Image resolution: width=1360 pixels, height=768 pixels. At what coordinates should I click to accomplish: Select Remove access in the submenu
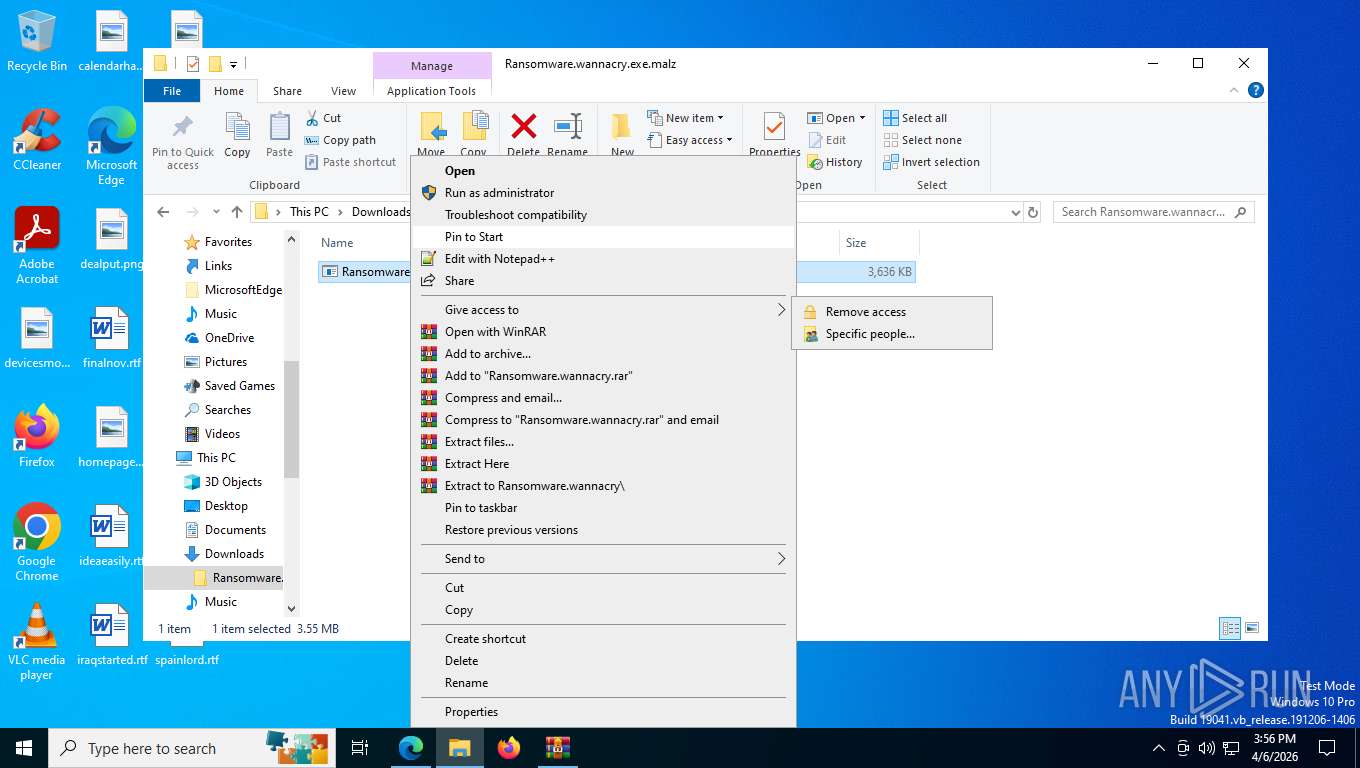tap(891, 312)
